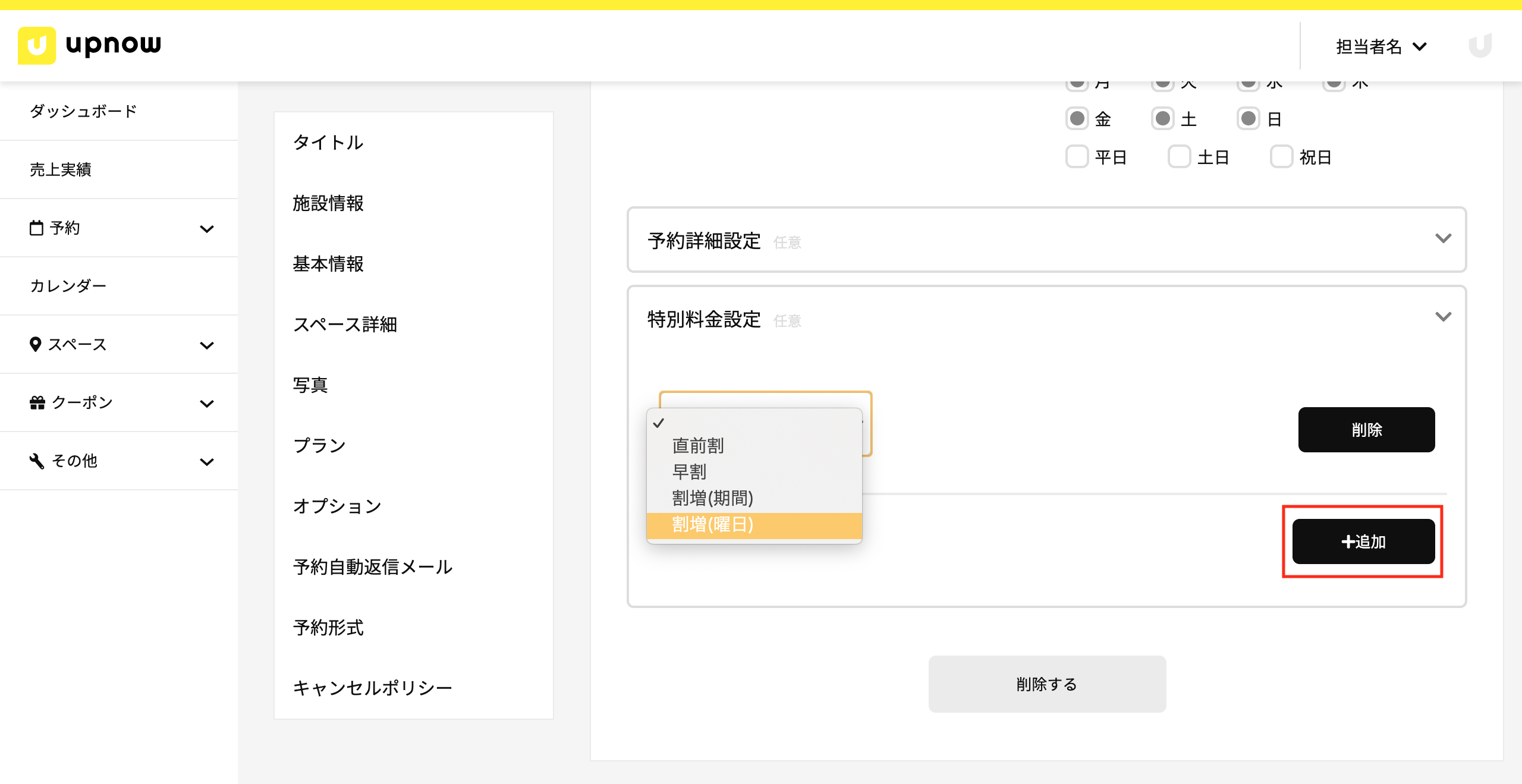The width and height of the screenshot is (1522, 784).
Task: Expand the 予約詳細設定 panel chevron
Action: click(1444, 238)
